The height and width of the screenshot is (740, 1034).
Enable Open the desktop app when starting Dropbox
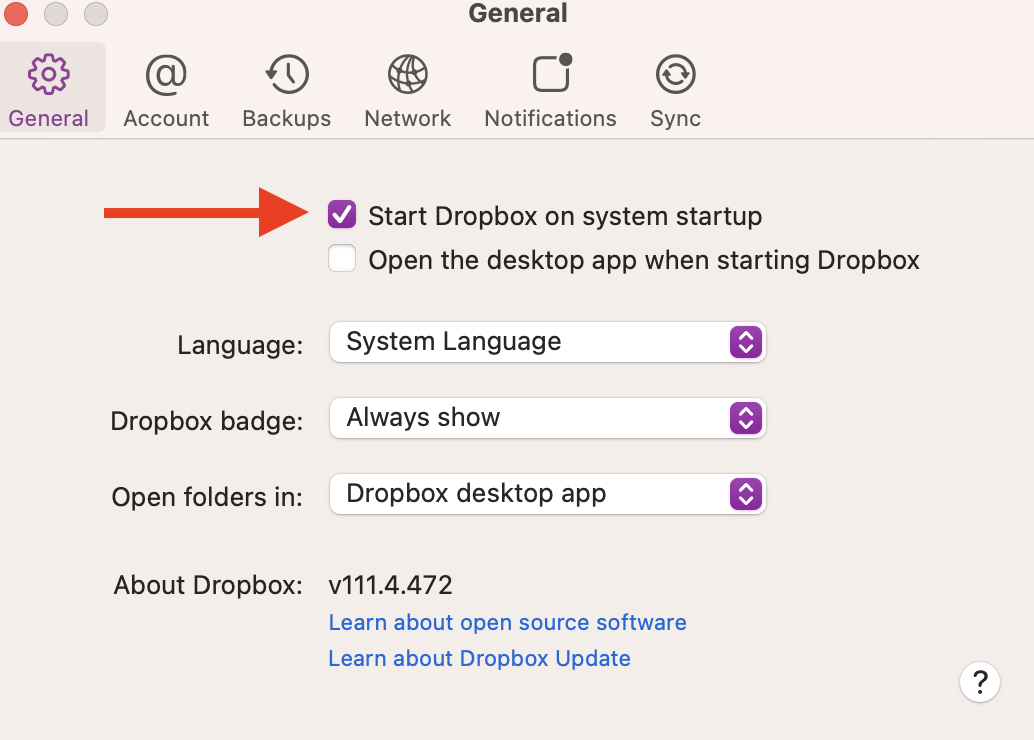(342, 259)
